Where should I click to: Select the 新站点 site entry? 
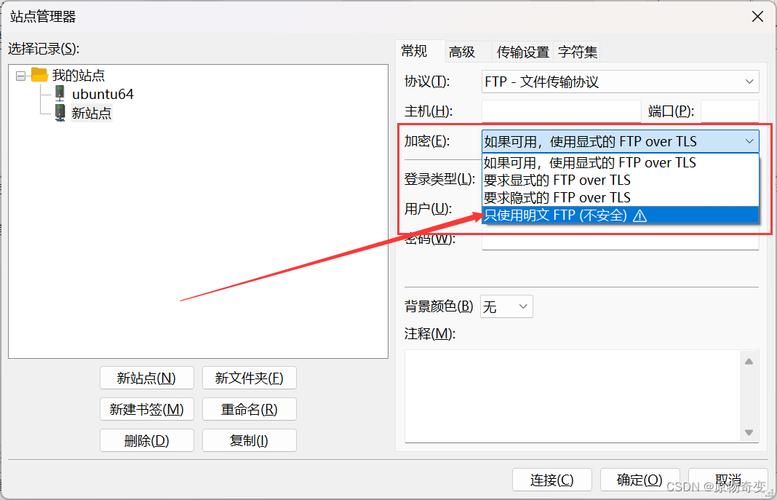[91, 113]
